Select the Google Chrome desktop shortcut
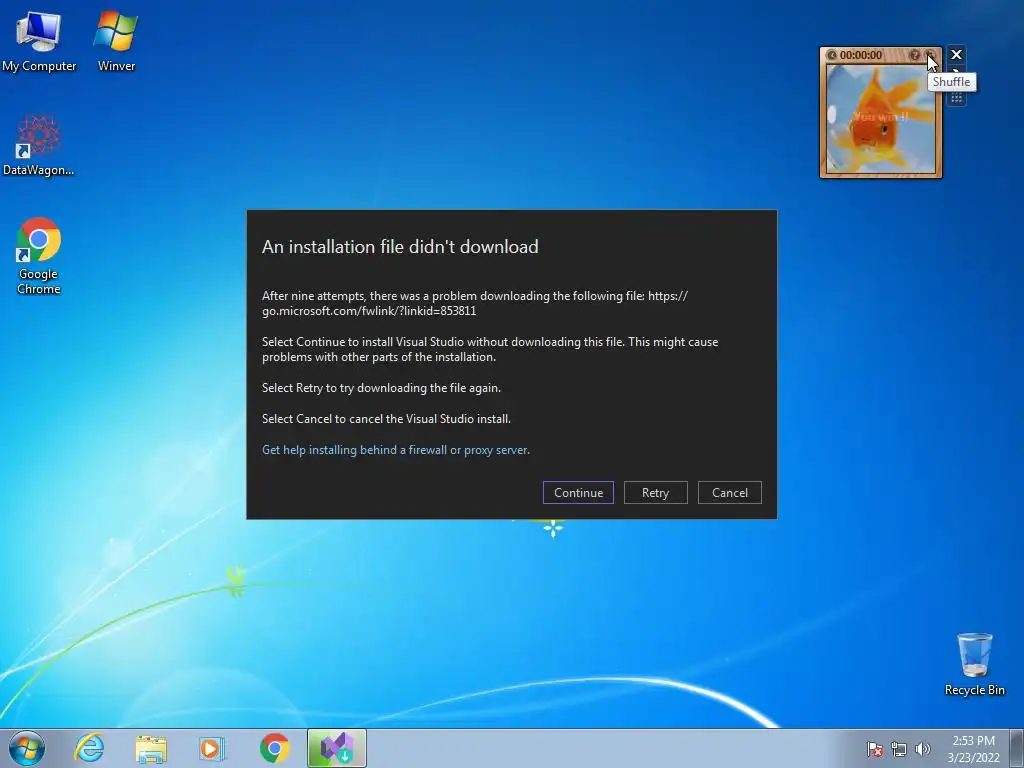The image size is (1024, 768). point(39,256)
